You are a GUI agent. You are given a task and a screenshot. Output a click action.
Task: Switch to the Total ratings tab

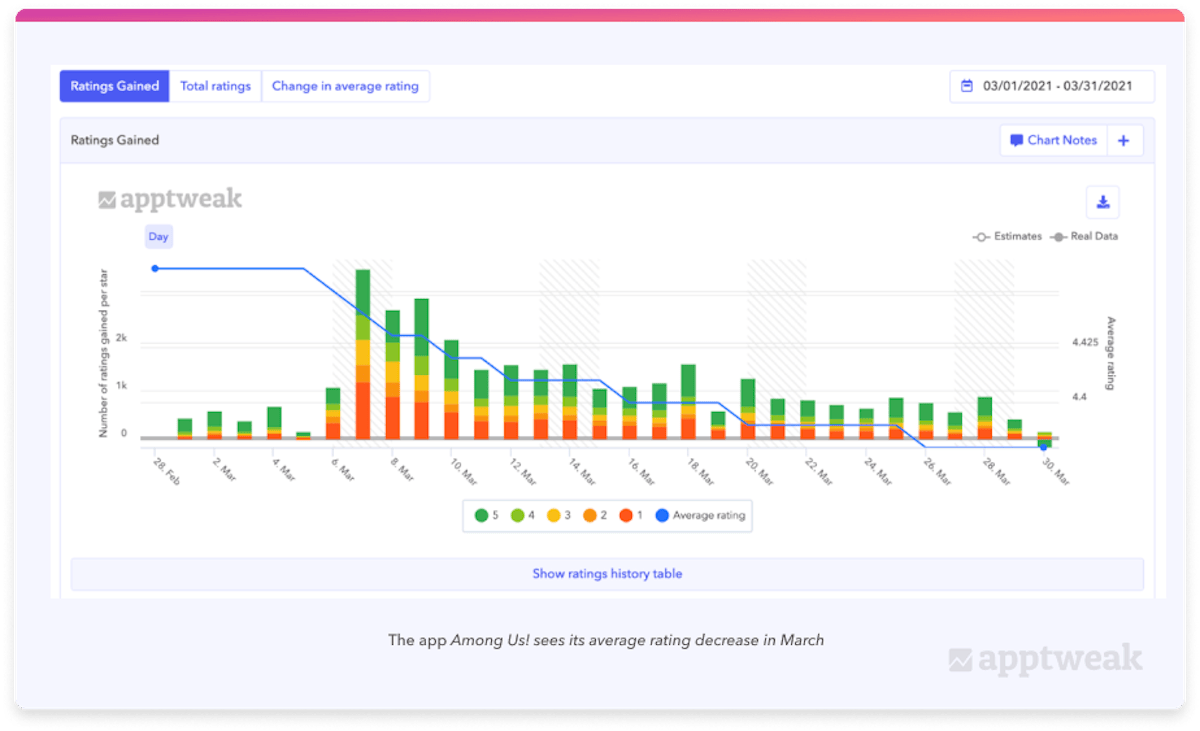pos(215,86)
